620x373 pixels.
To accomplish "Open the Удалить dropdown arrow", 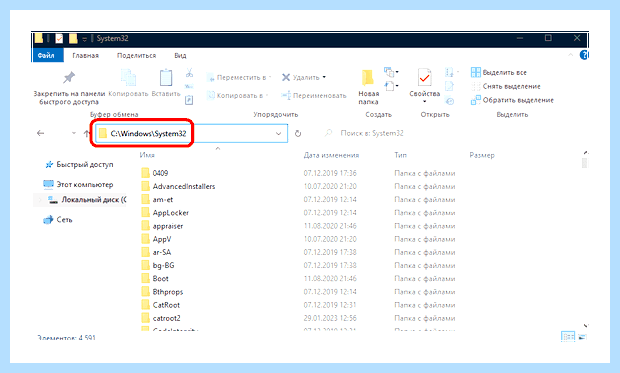I will 324,77.
